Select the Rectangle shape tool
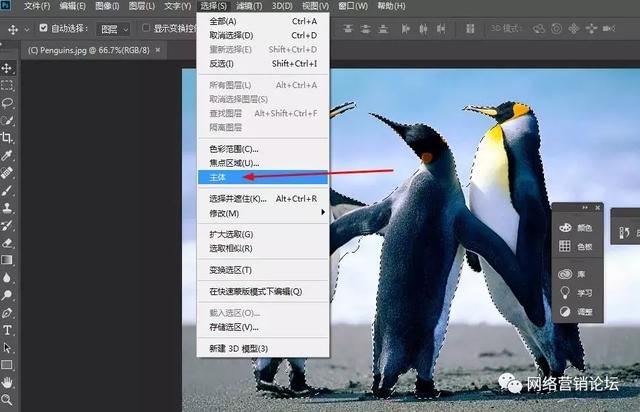 [x=7, y=365]
